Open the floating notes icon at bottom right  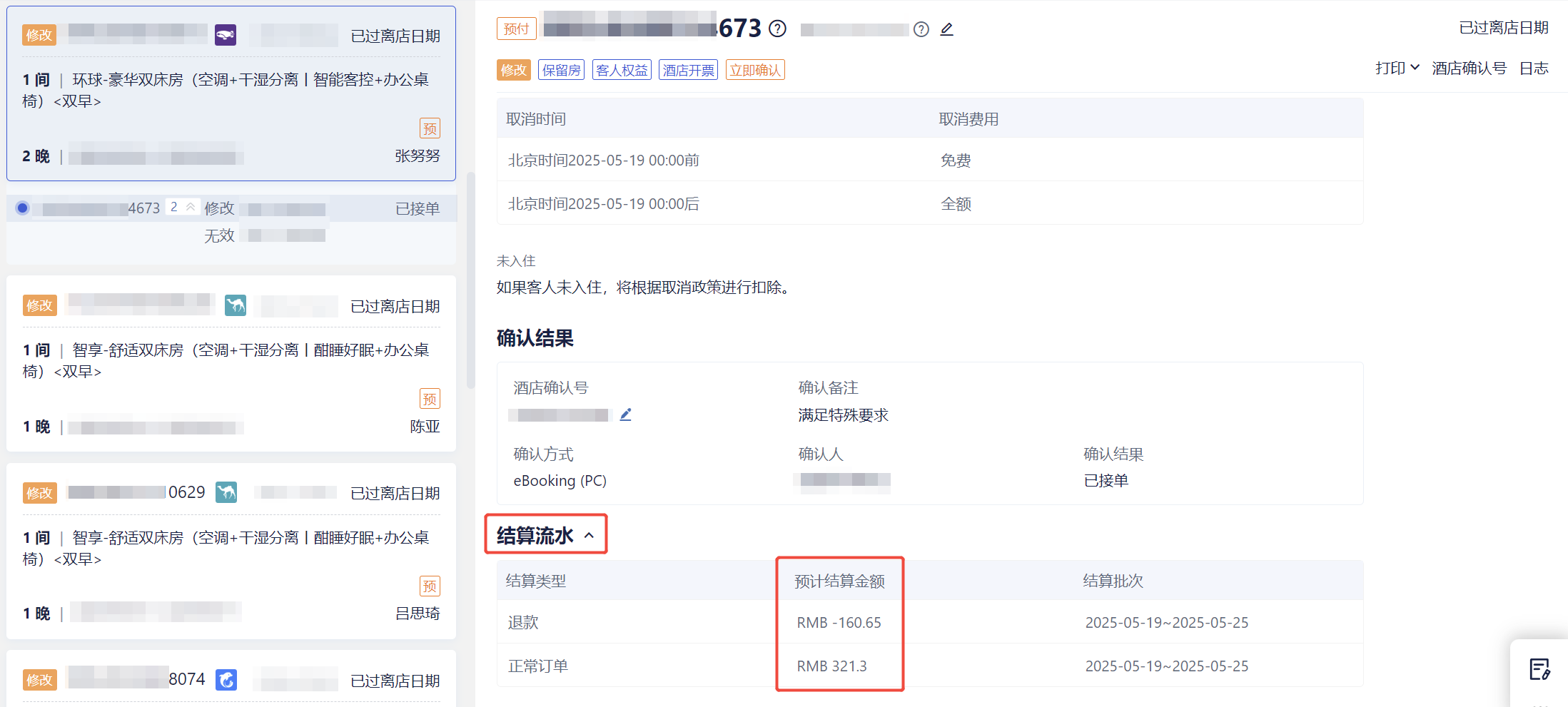(1539, 669)
